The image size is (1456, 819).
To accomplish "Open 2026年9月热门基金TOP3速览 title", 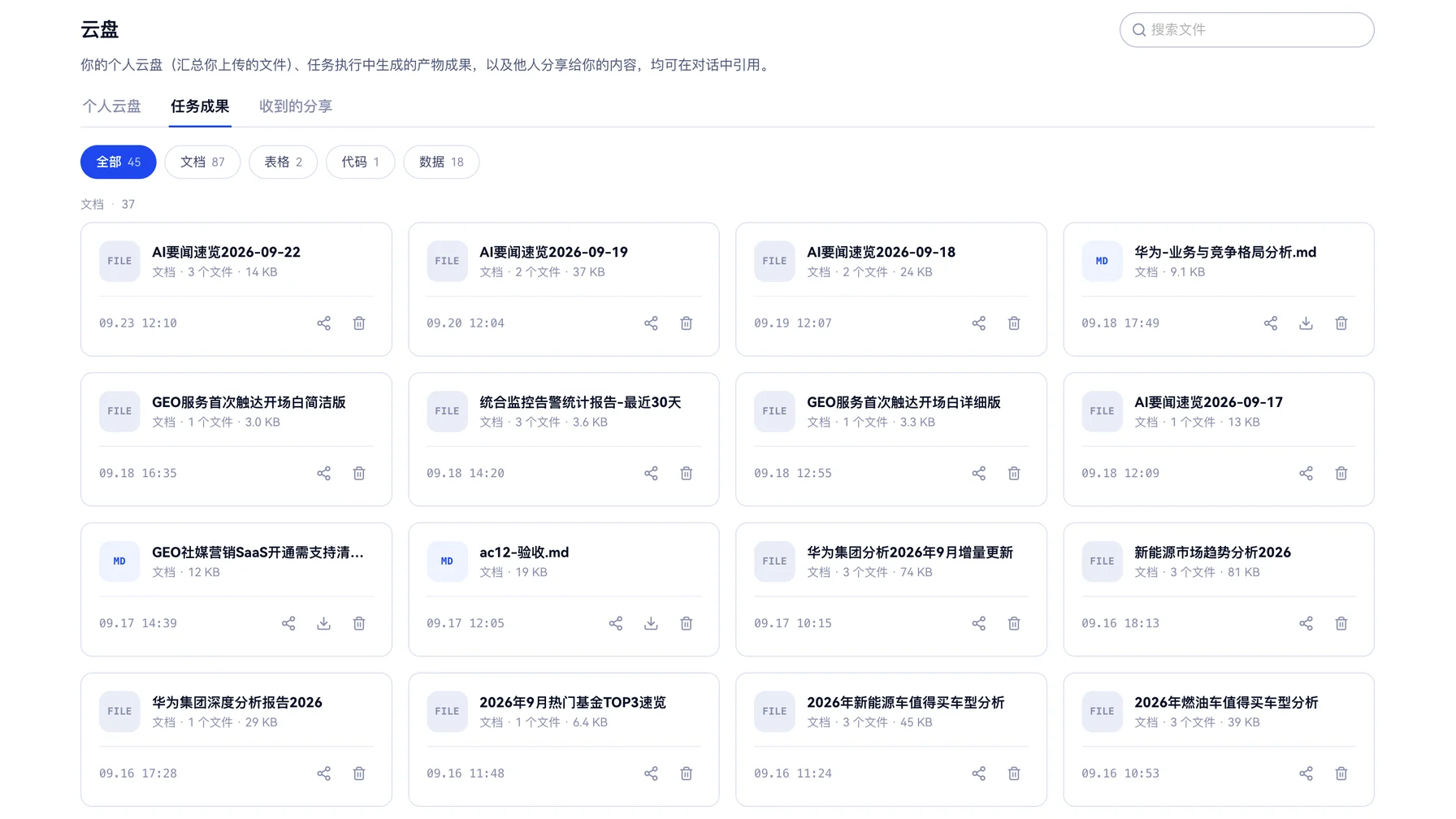I will 573,703.
